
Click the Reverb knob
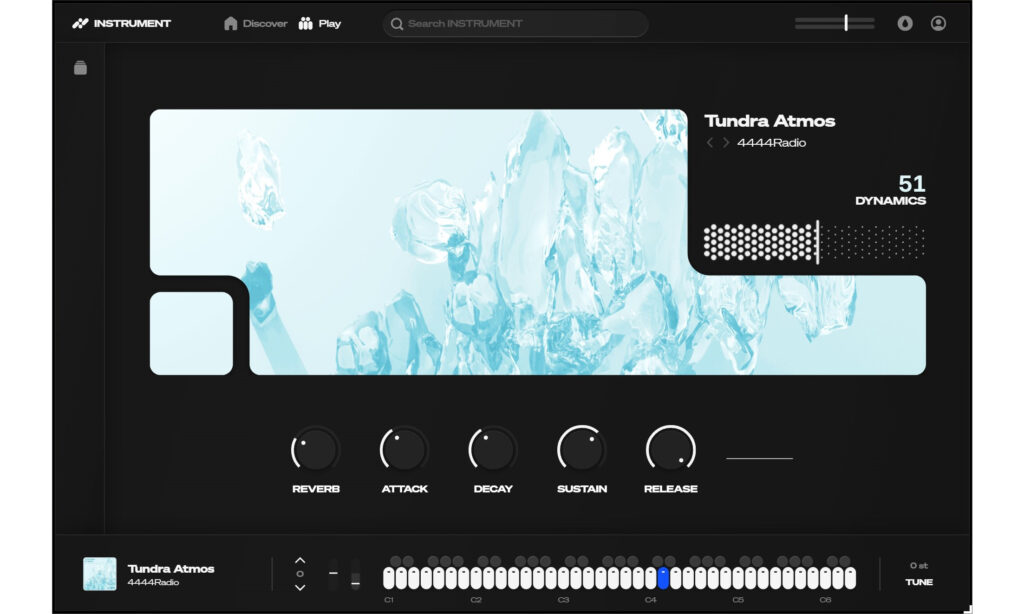(x=316, y=450)
